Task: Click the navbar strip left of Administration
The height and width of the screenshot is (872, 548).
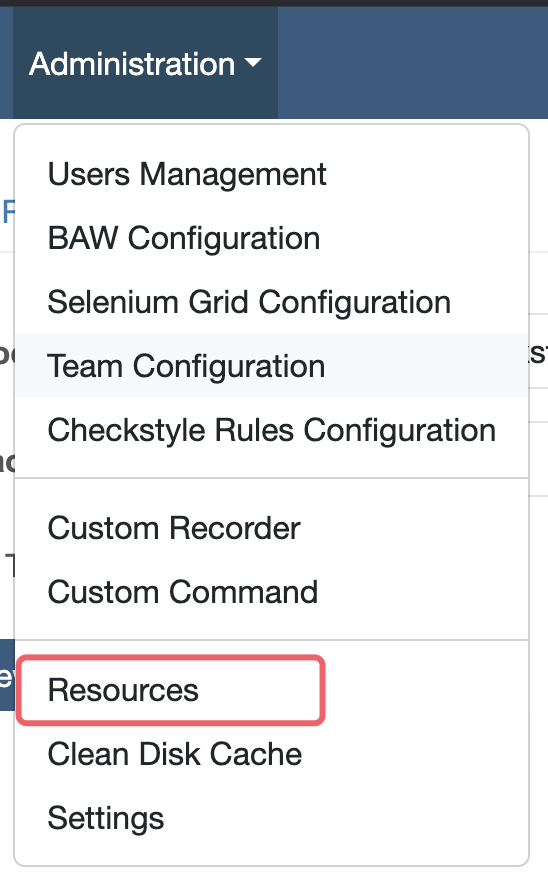Action: [x=6, y=63]
